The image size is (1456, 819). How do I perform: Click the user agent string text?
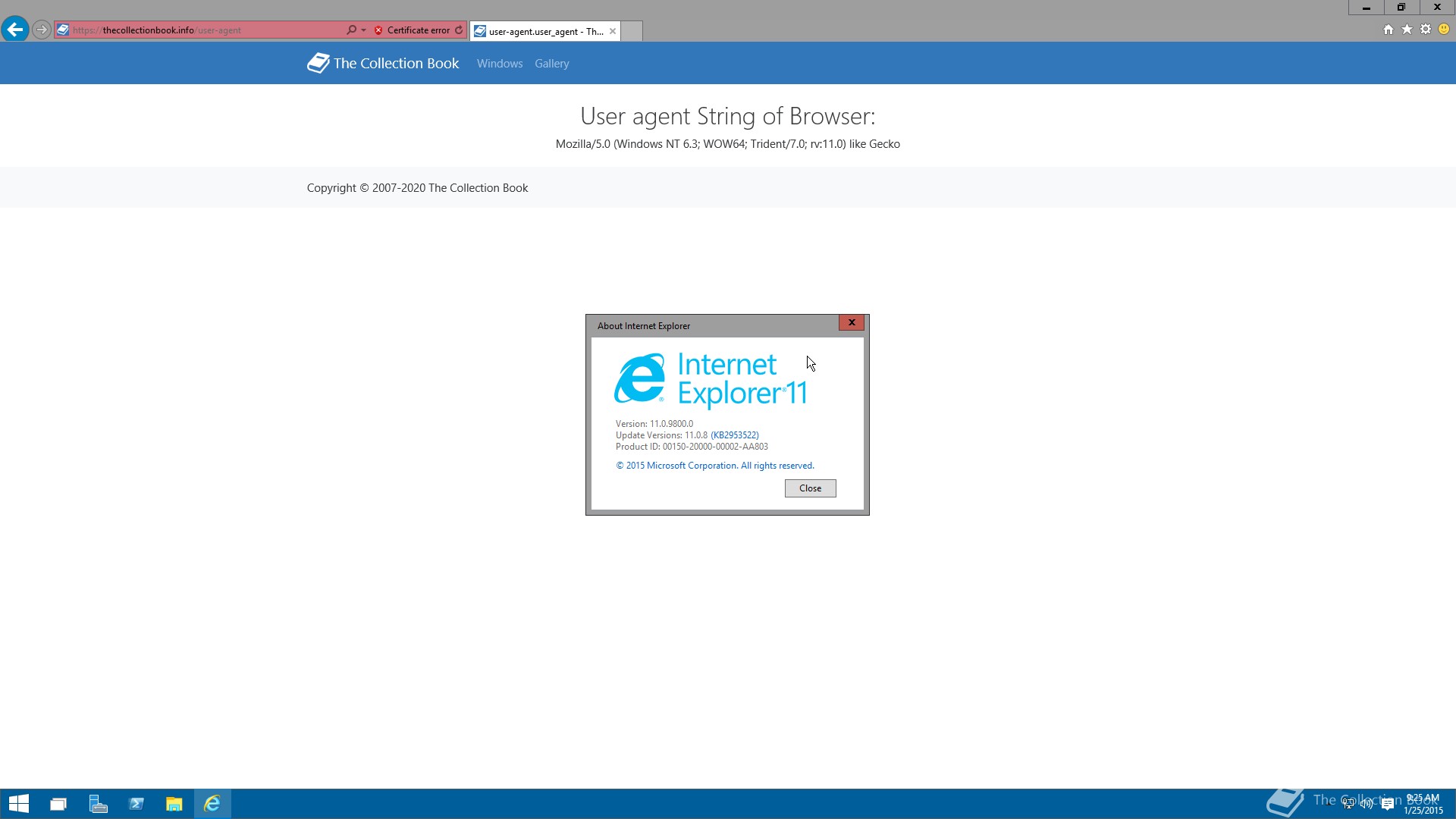727,144
